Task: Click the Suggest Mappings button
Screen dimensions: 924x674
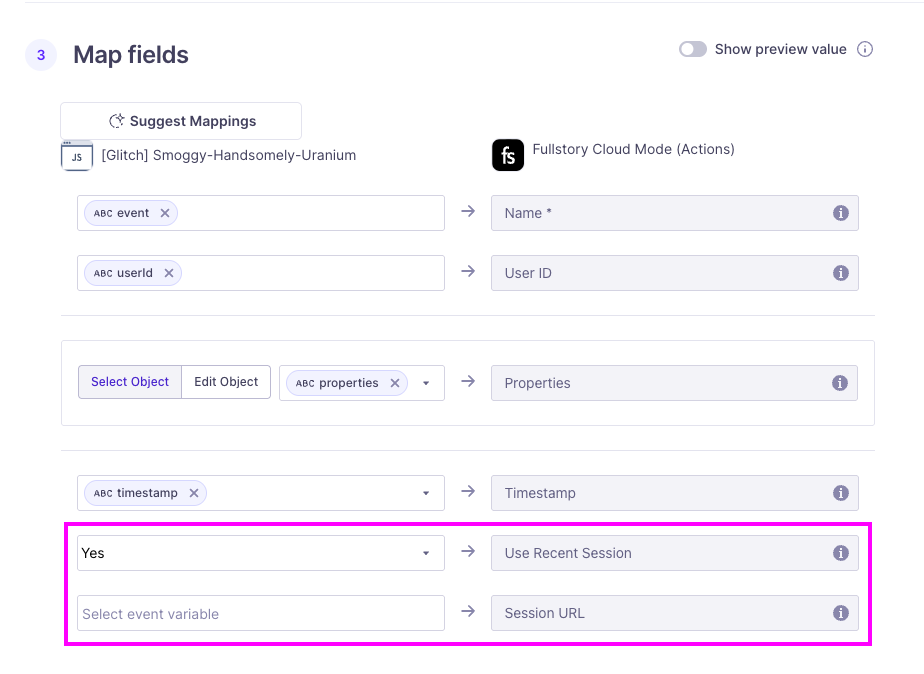Action: [181, 121]
